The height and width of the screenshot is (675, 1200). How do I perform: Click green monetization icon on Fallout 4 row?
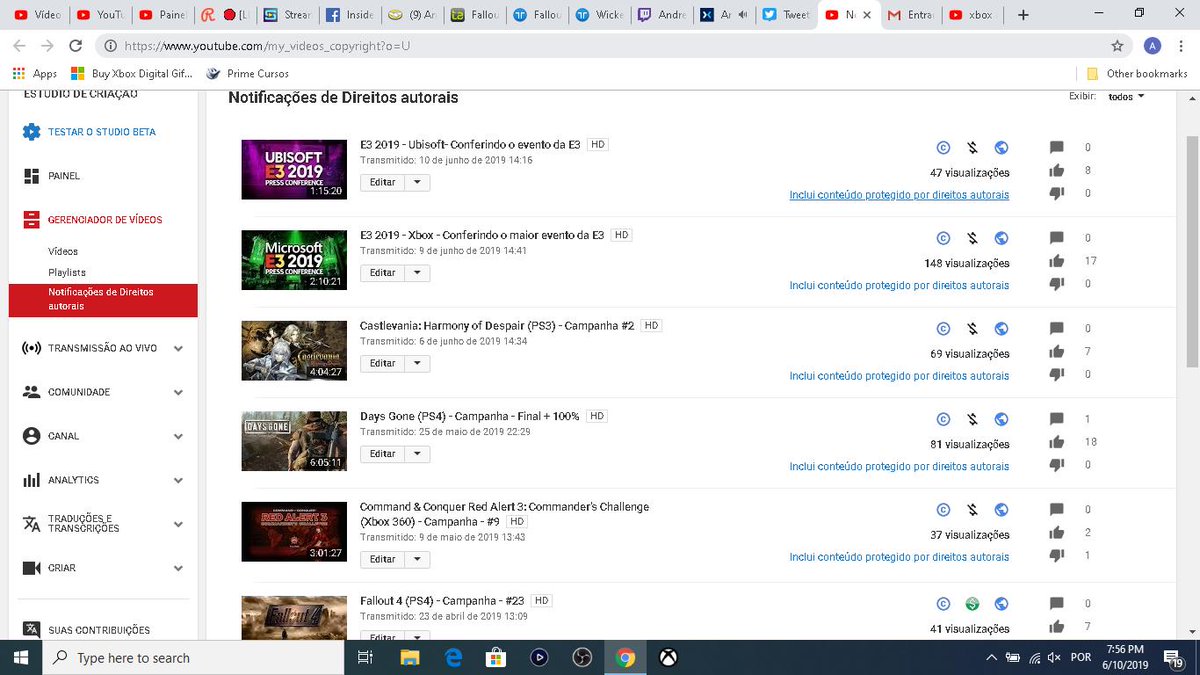972,604
